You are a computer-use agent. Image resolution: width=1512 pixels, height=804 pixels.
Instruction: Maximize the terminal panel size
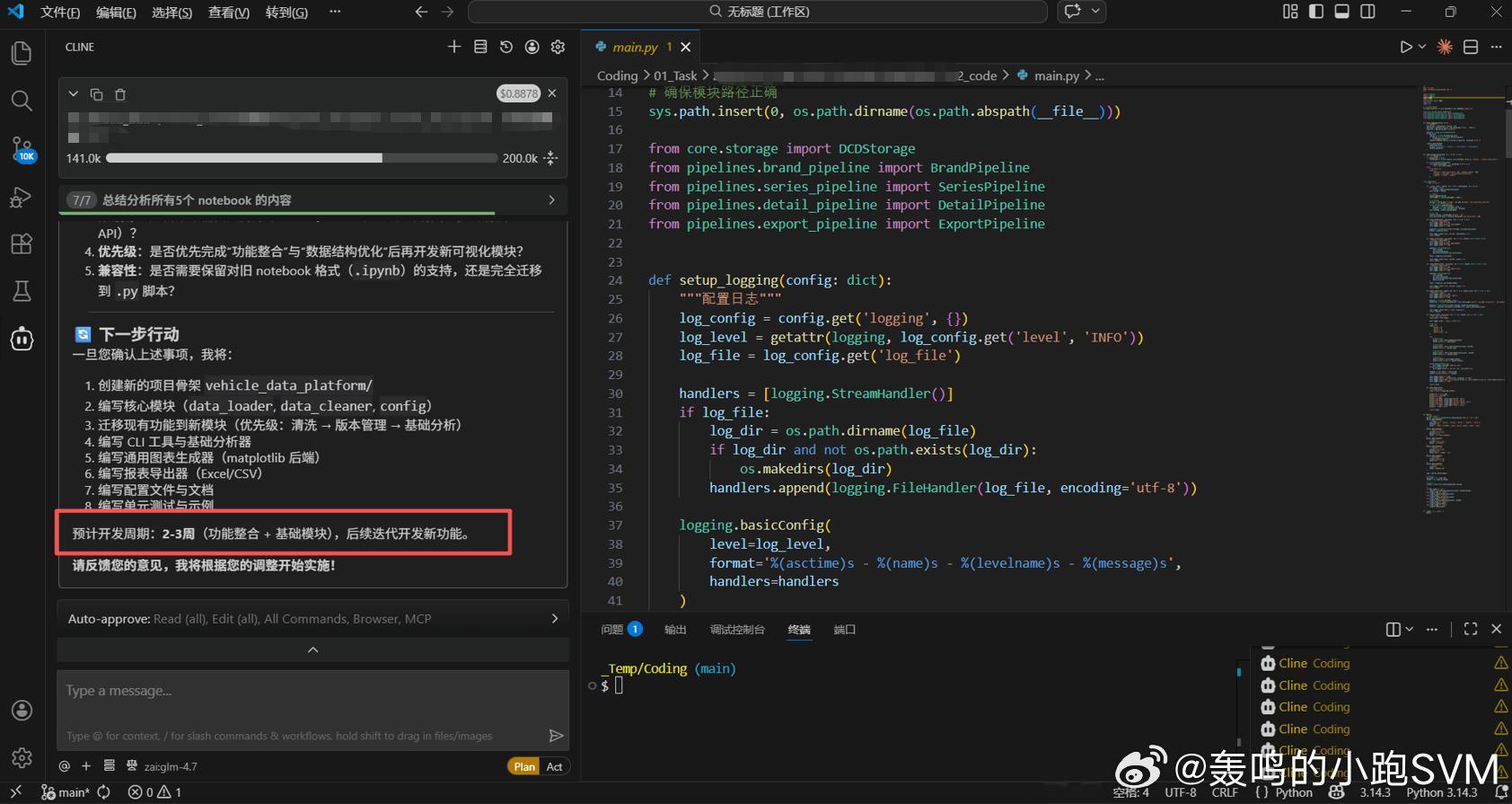coord(1471,629)
